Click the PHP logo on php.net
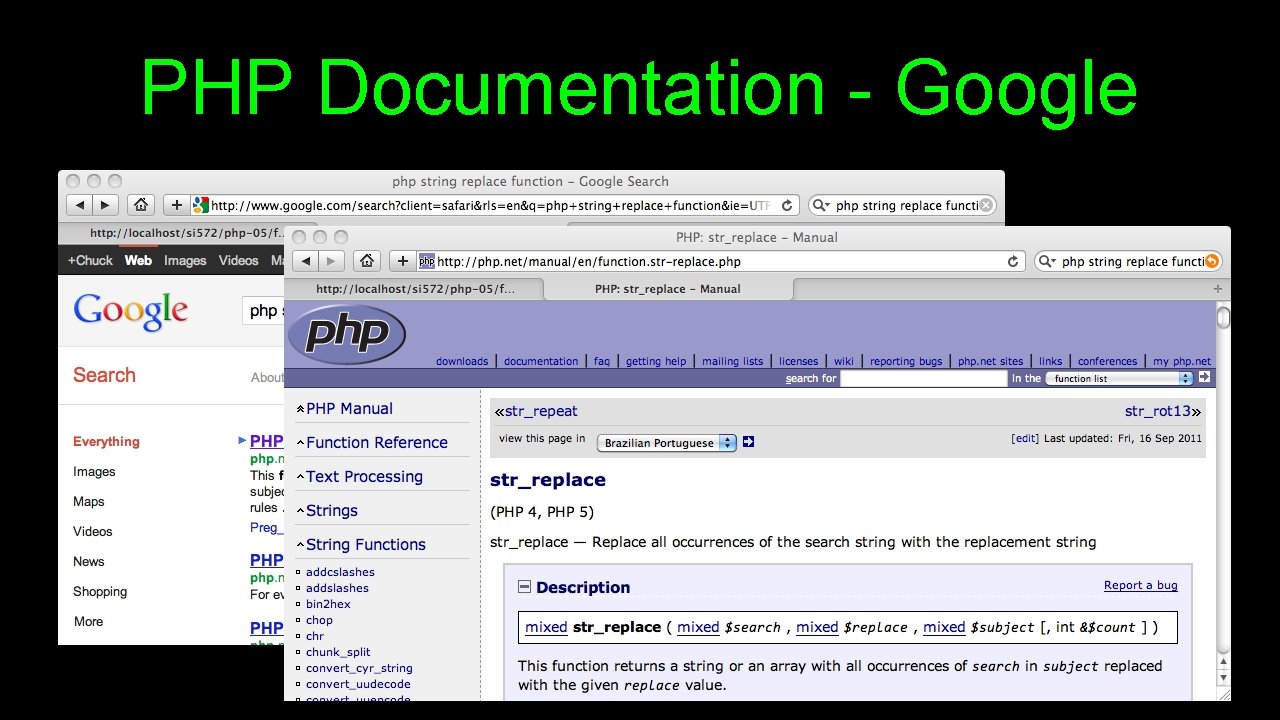This screenshot has width=1280, height=720. tap(346, 334)
